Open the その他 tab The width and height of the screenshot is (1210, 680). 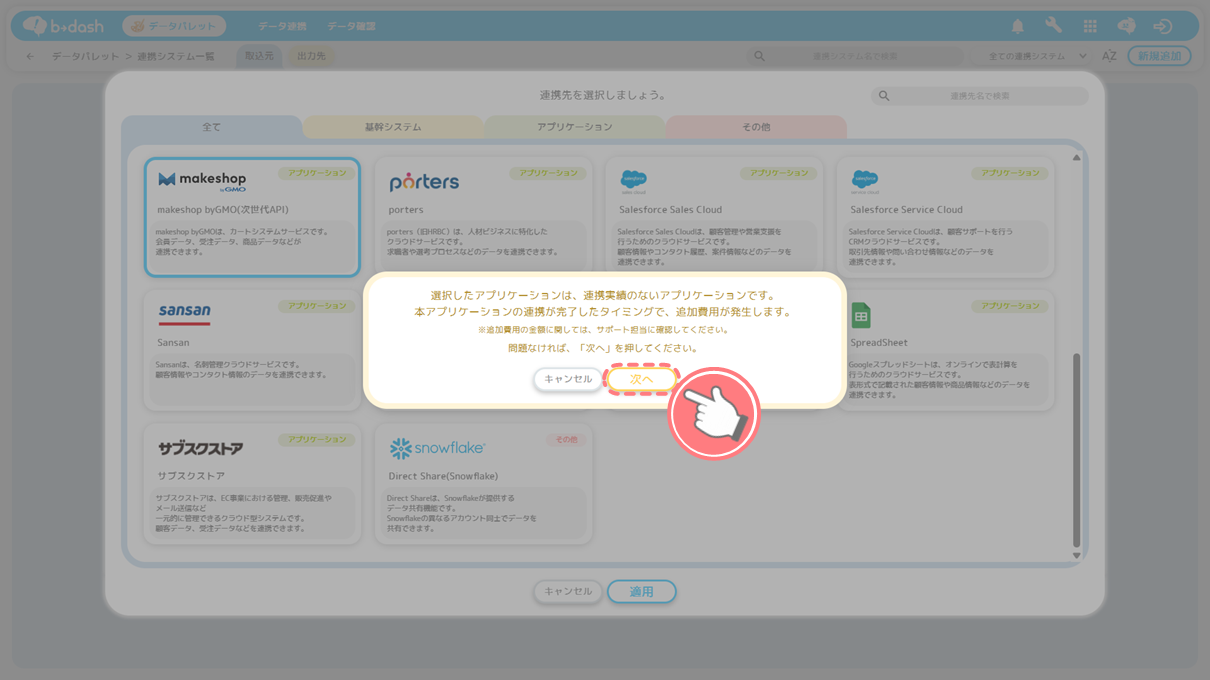coord(756,127)
